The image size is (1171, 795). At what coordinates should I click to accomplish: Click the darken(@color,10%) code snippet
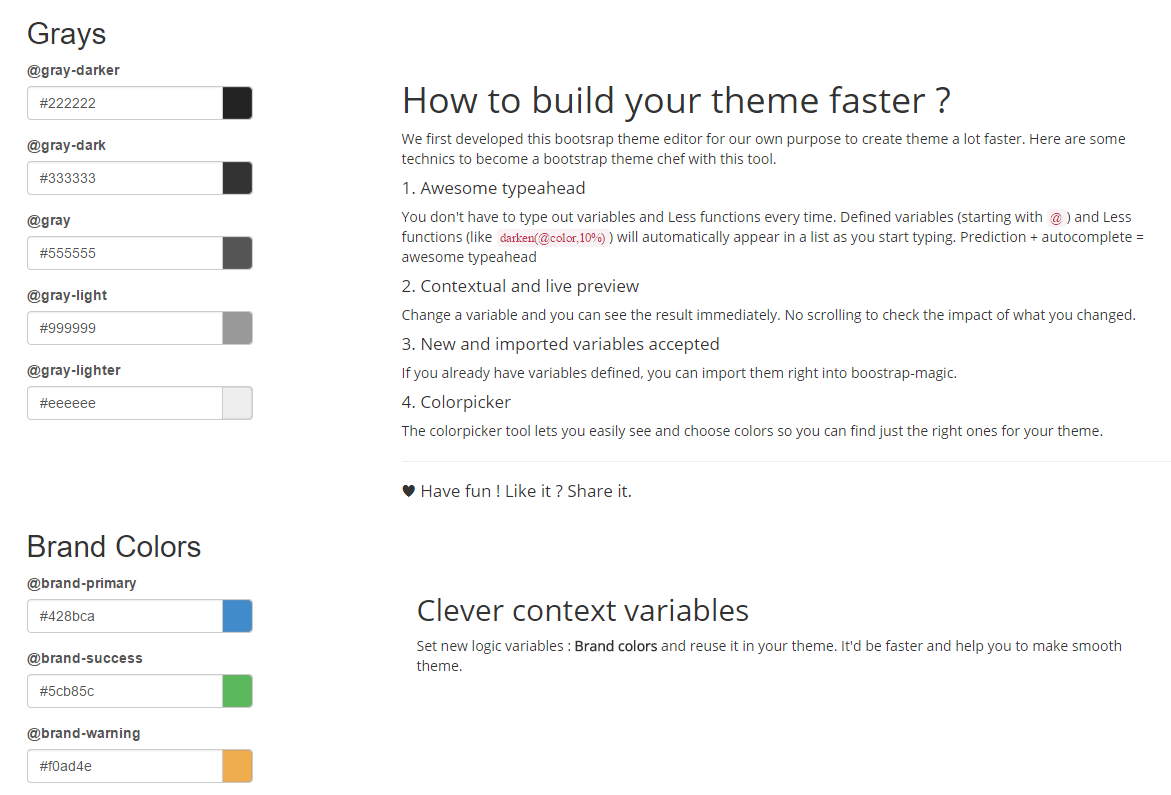[x=553, y=238]
